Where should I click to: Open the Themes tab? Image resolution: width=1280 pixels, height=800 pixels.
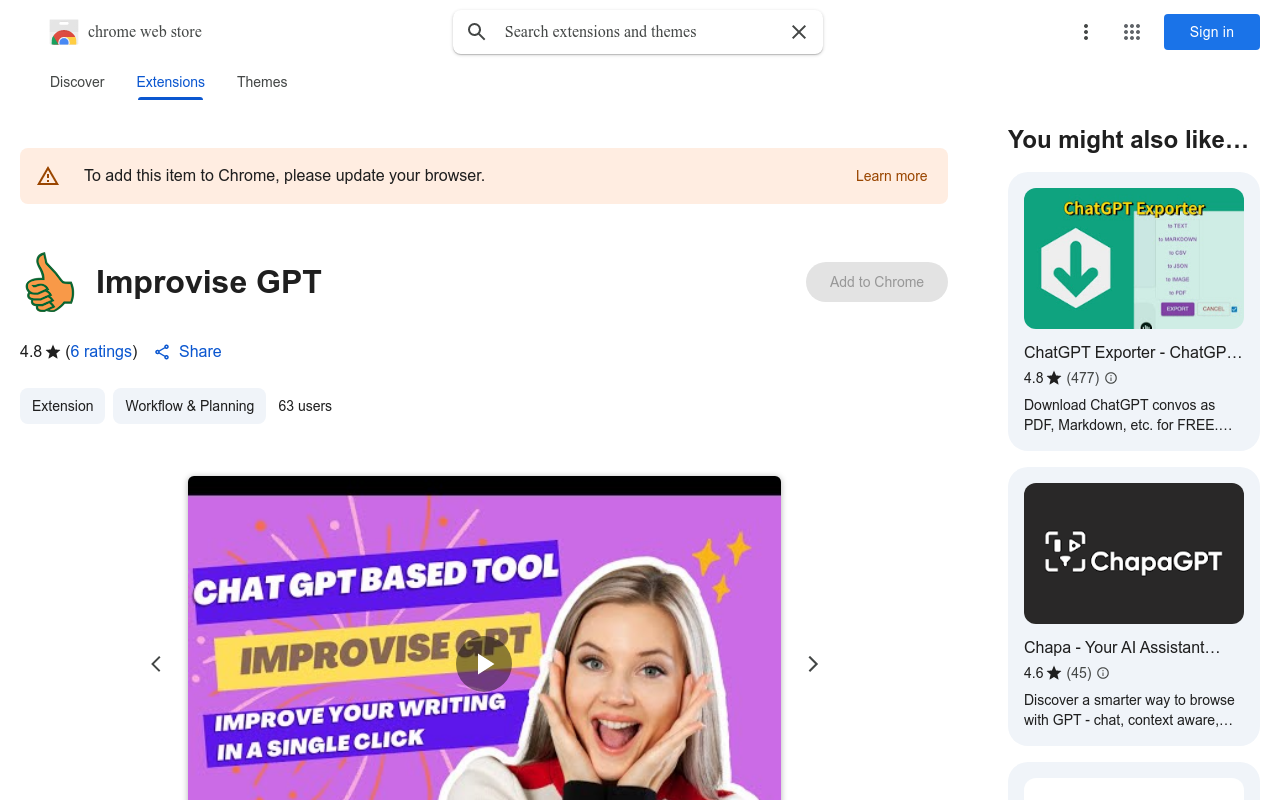[262, 82]
